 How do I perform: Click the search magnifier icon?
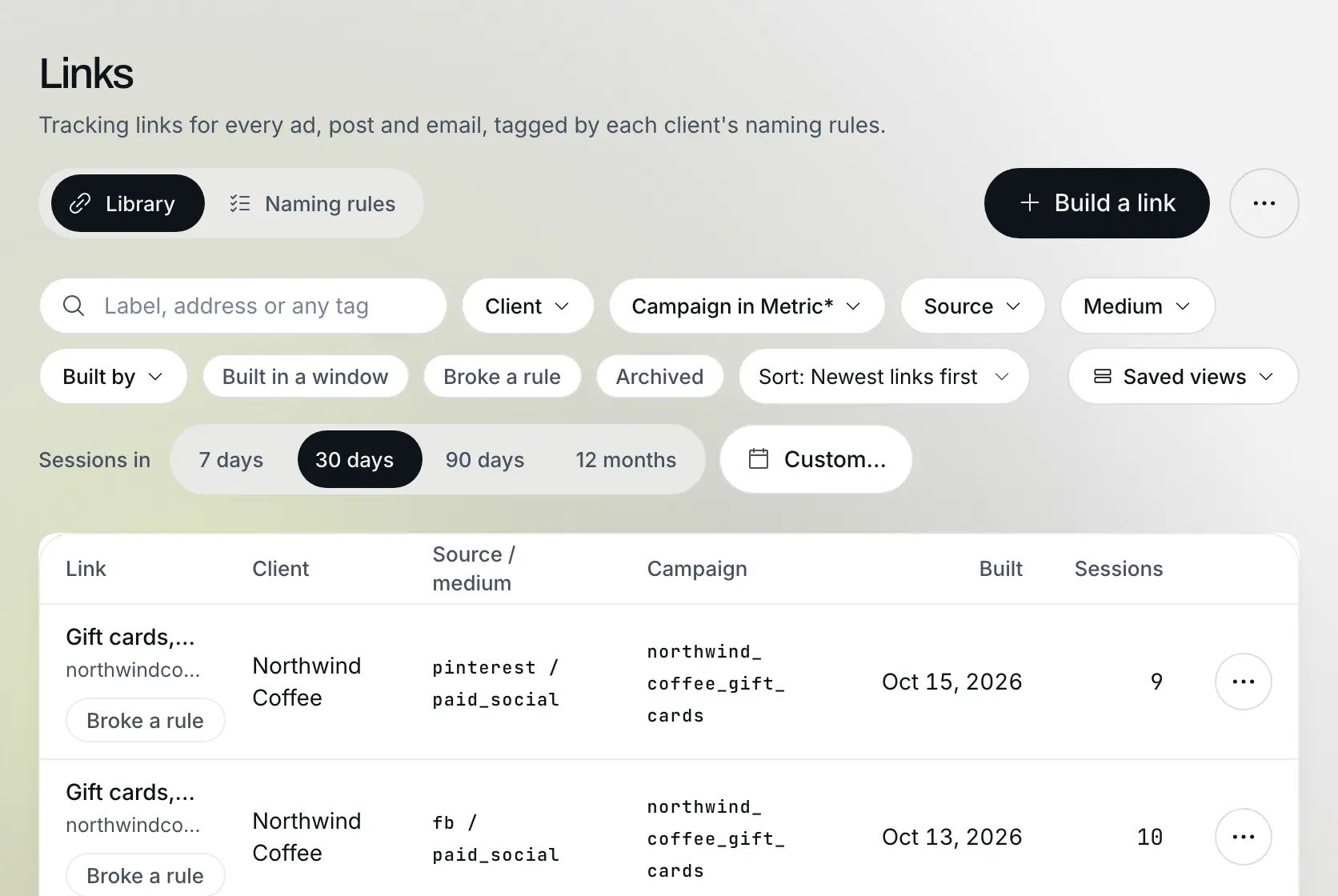74,306
